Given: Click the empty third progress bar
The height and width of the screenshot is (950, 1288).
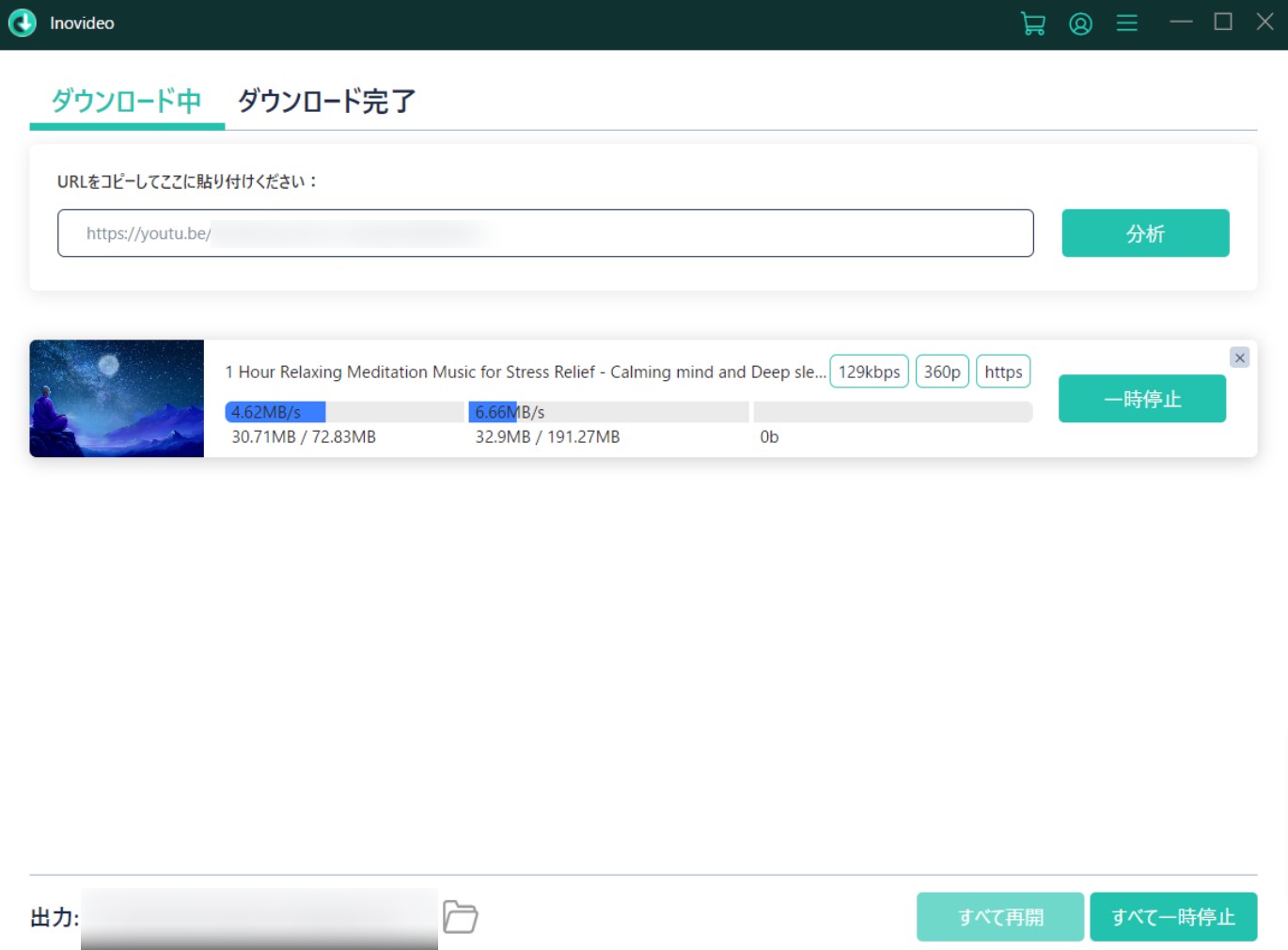Looking at the screenshot, I should (893, 412).
